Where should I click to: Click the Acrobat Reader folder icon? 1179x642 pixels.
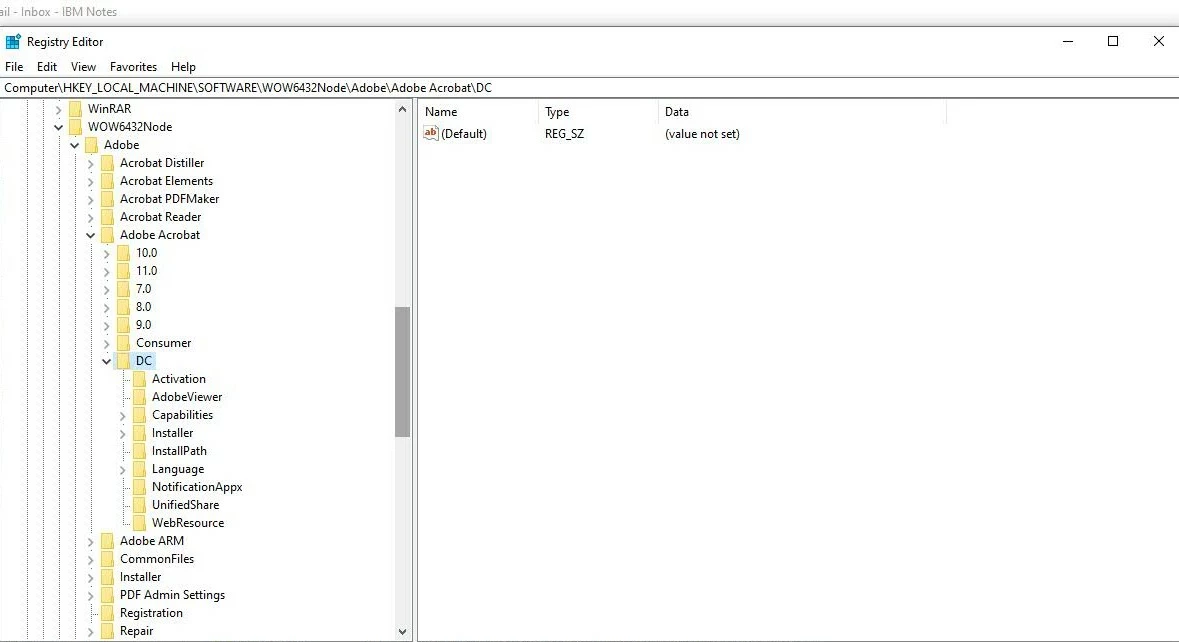[x=108, y=217]
